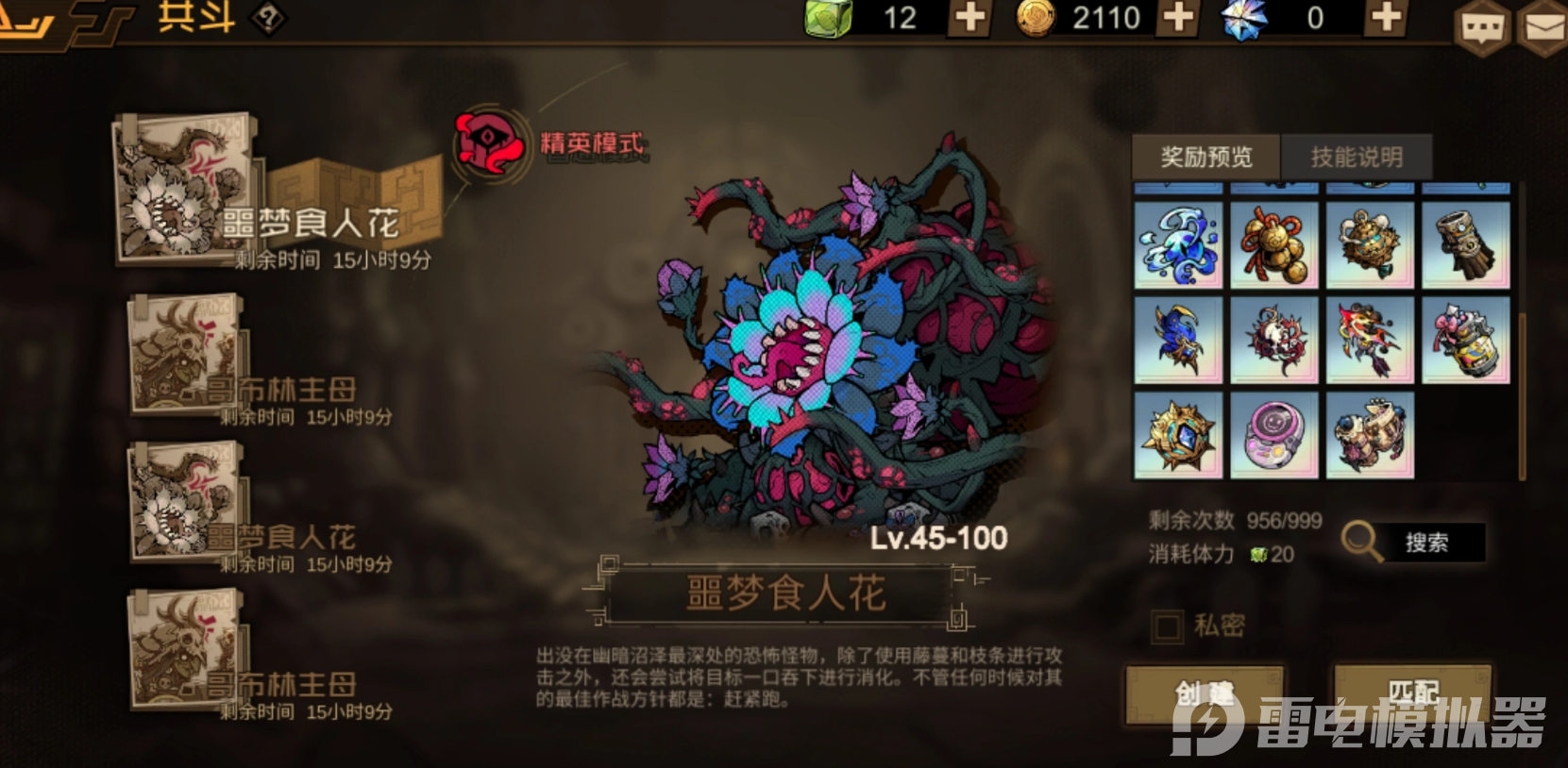
Task: Check the 私密 private room checkbox
Action: [1167, 626]
